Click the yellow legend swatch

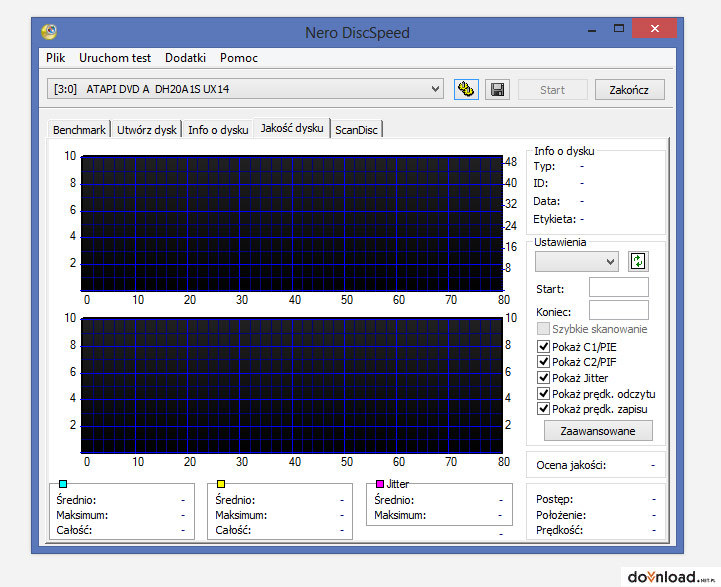pos(221,484)
